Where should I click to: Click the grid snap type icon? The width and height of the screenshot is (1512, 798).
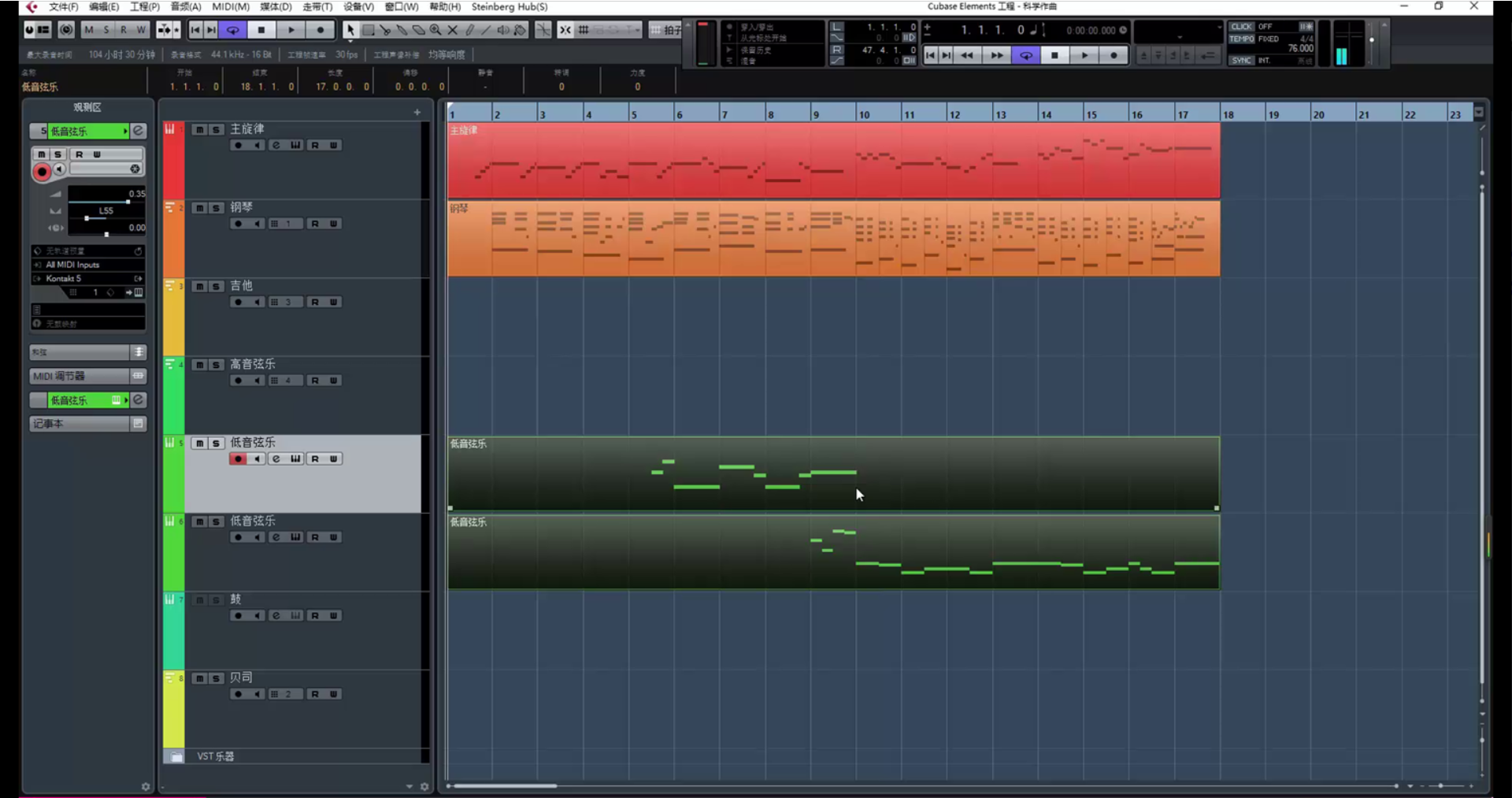pyautogui.click(x=584, y=30)
